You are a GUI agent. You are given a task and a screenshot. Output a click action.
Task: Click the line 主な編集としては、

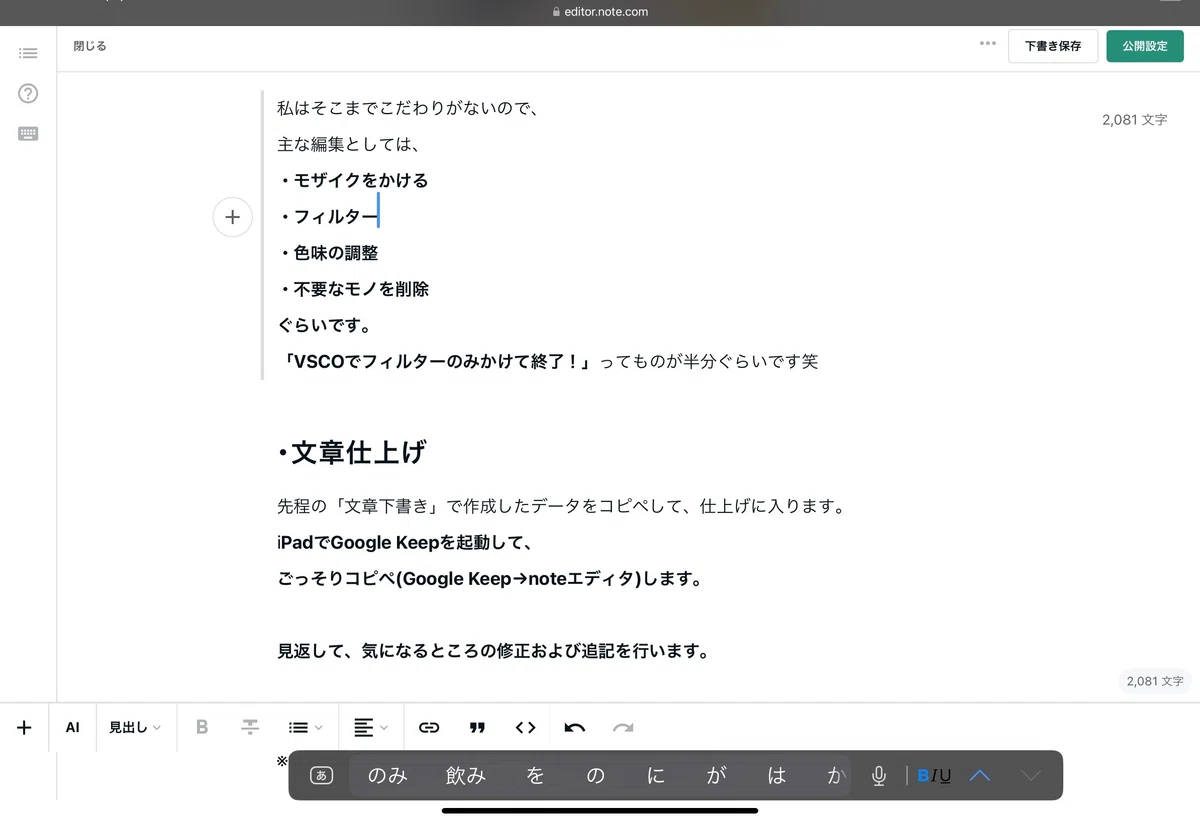click(349, 144)
